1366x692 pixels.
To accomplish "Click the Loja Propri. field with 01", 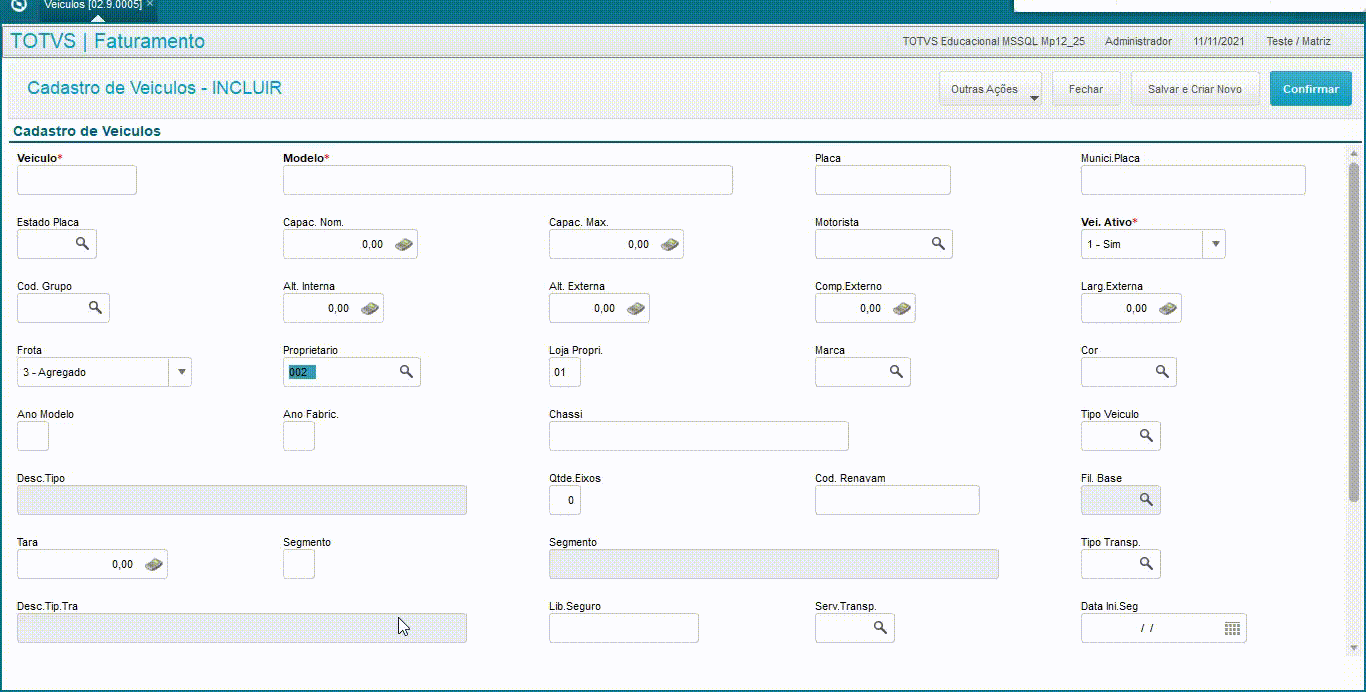I will tap(565, 372).
